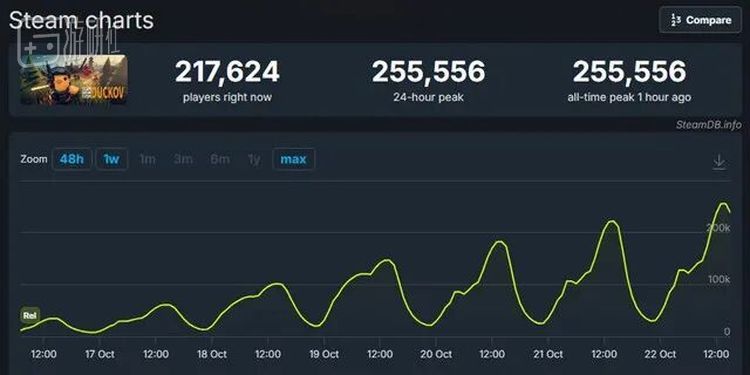This screenshot has height=375, width=750.
Task: Click the 200k y-axis label
Action: [718, 228]
